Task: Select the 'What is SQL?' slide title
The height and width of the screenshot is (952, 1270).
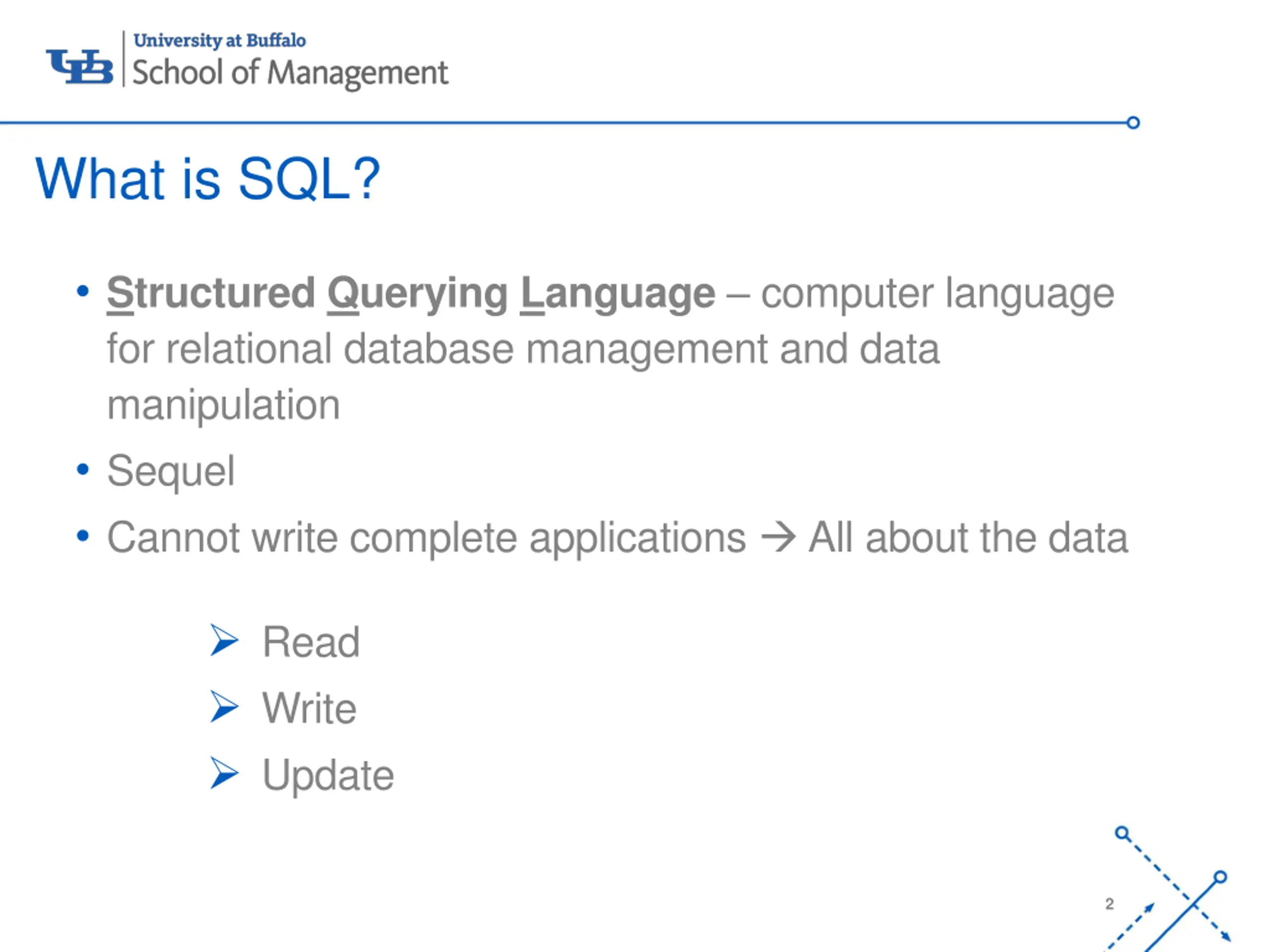Action: (207, 179)
